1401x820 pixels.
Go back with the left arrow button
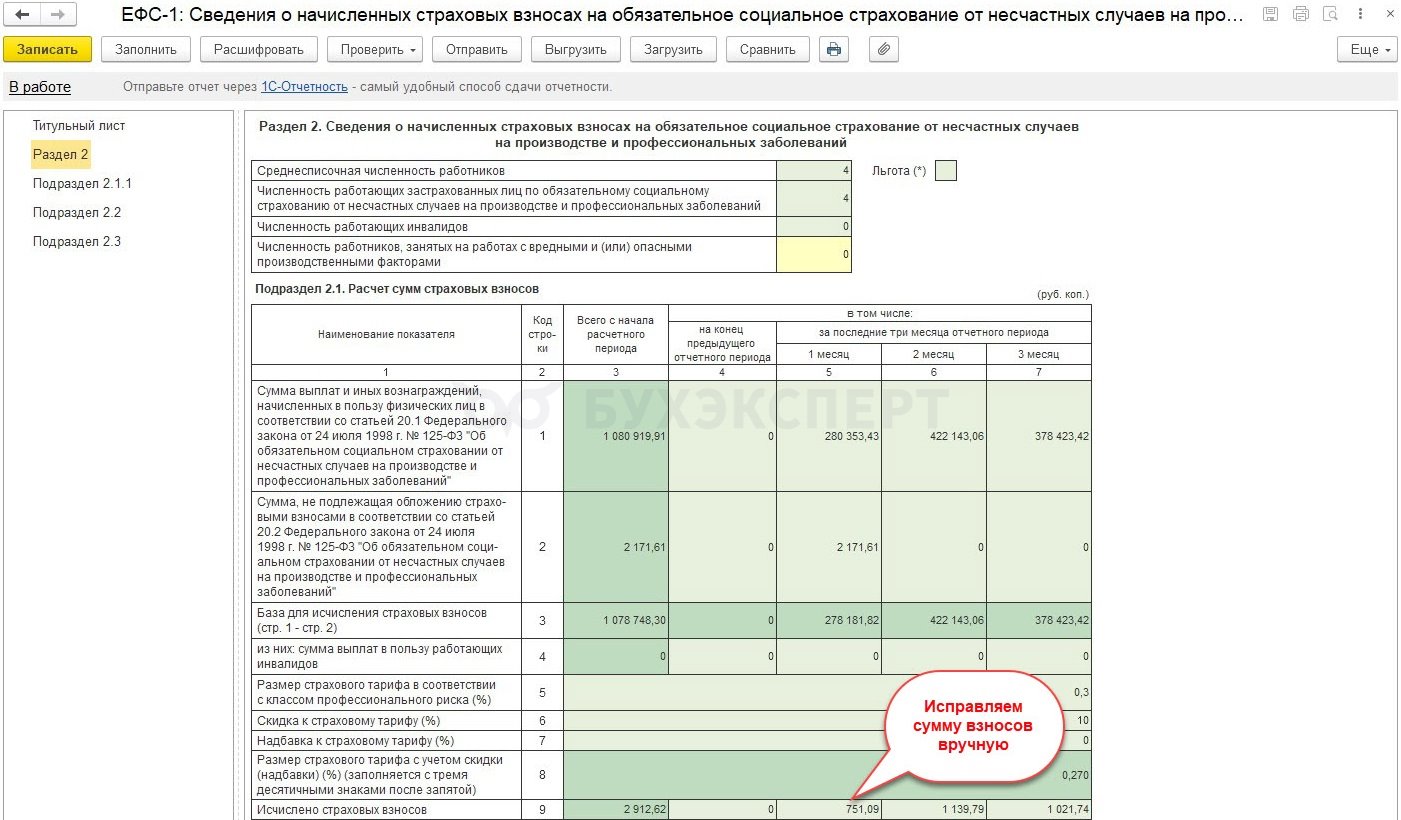[23, 15]
